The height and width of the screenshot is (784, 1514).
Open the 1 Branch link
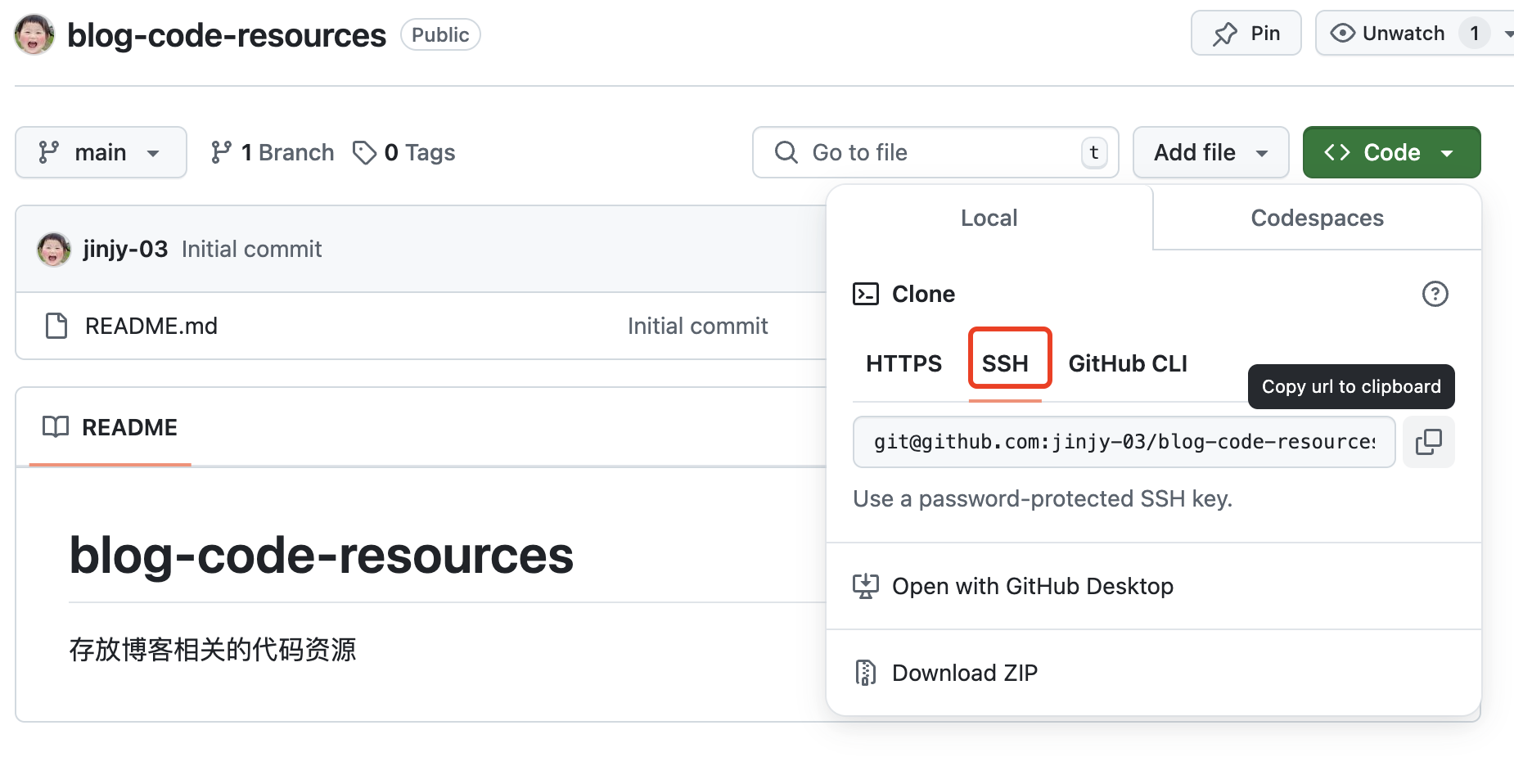(272, 152)
